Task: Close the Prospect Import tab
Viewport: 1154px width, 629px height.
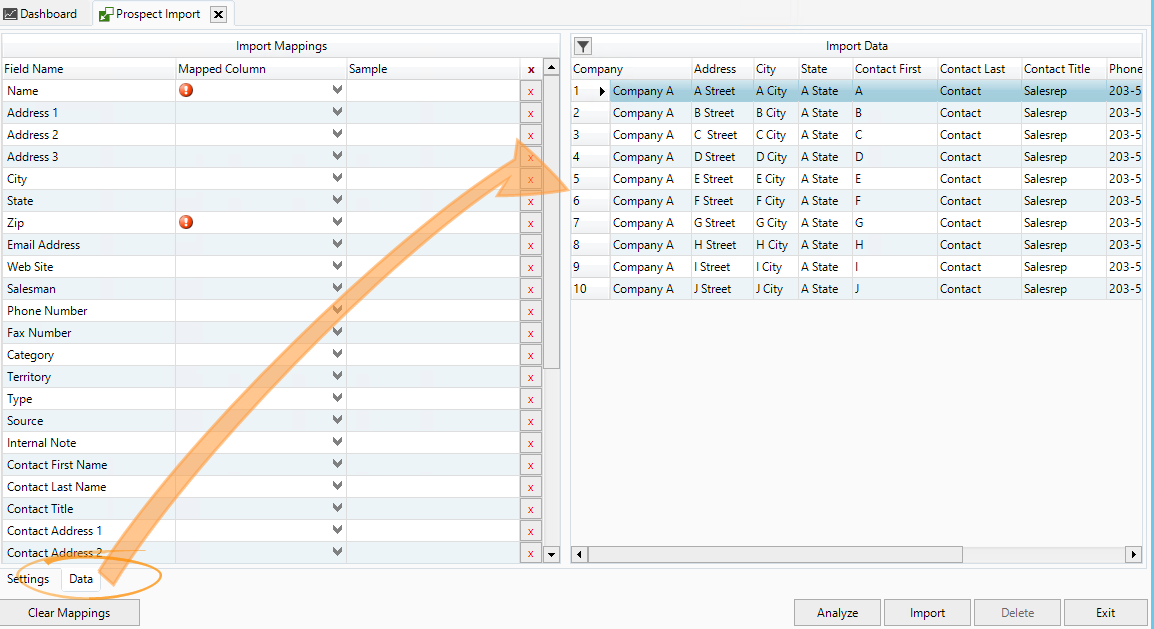Action: click(x=218, y=14)
